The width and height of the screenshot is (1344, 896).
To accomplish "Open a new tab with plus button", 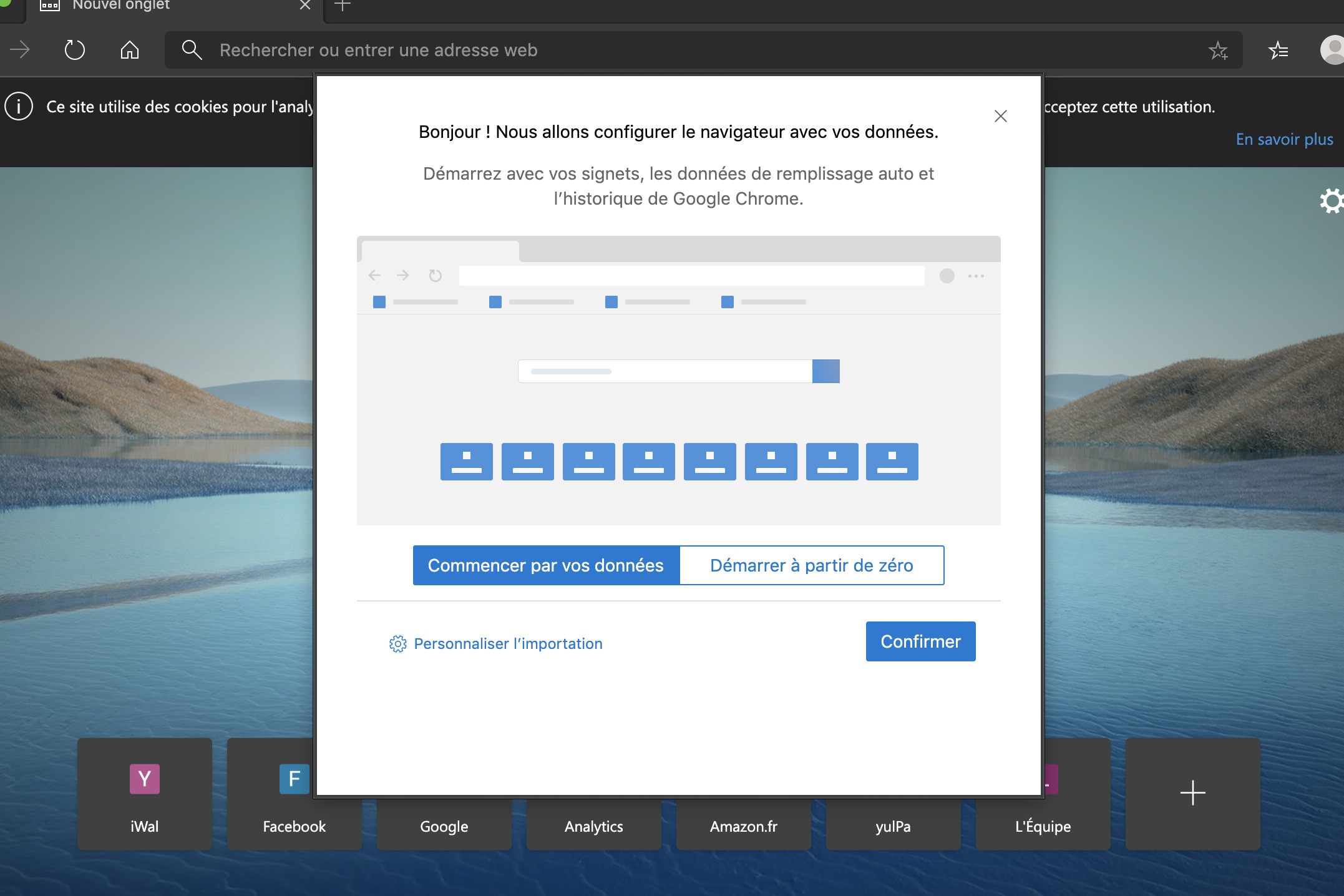I will pos(343,6).
